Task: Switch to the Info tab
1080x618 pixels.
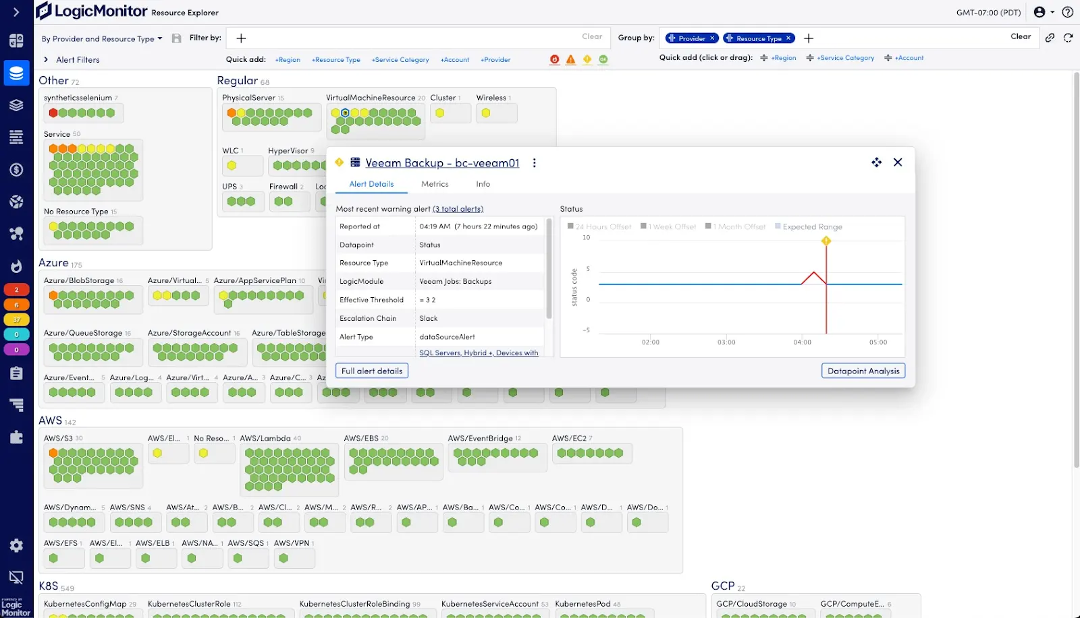Action: click(483, 184)
